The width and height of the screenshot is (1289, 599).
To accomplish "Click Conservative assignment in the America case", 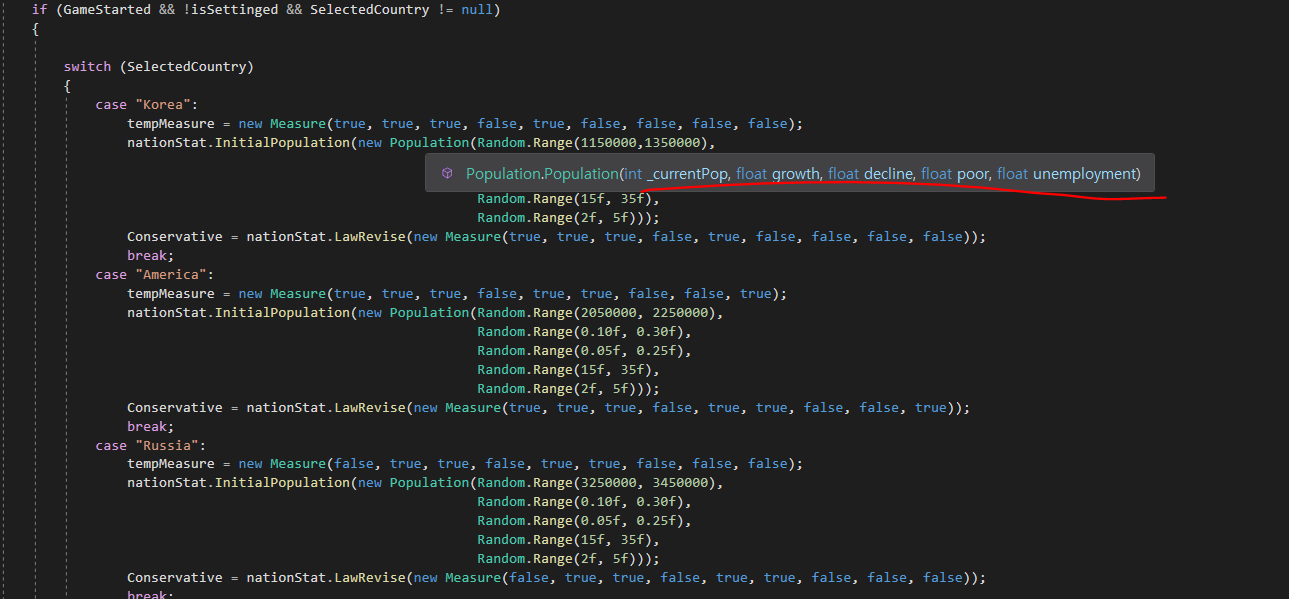I will click(175, 407).
